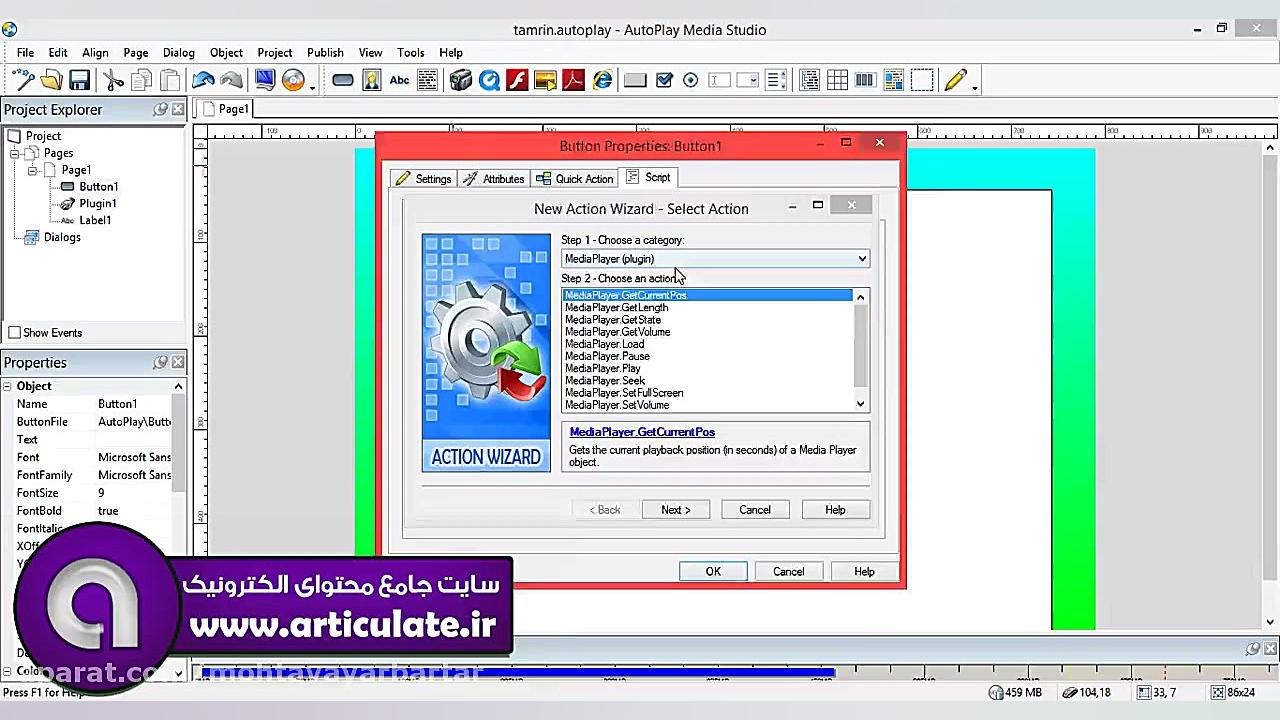The image size is (1280, 720).
Task: Open the Publish menu
Action: pyautogui.click(x=325, y=52)
